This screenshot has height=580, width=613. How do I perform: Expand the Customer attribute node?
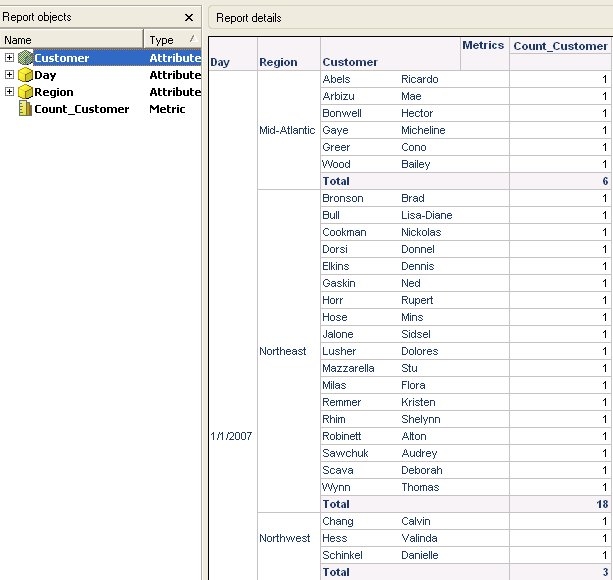(9, 58)
